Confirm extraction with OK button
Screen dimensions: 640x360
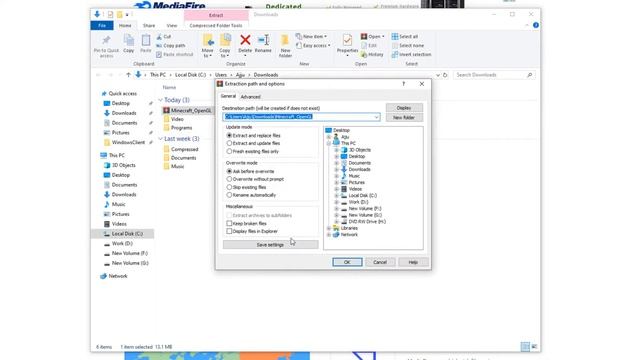(347, 262)
